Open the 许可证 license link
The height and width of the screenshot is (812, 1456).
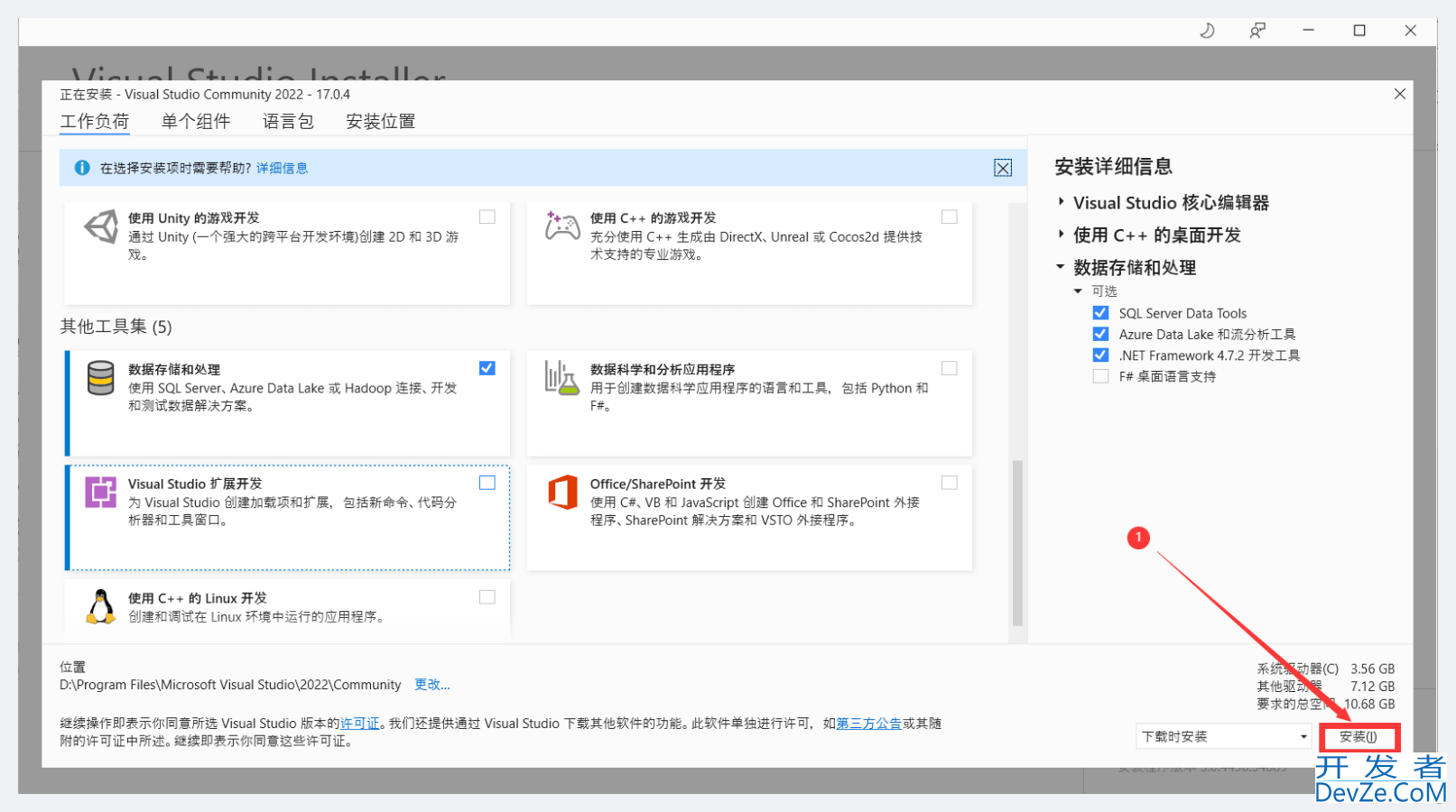359,724
